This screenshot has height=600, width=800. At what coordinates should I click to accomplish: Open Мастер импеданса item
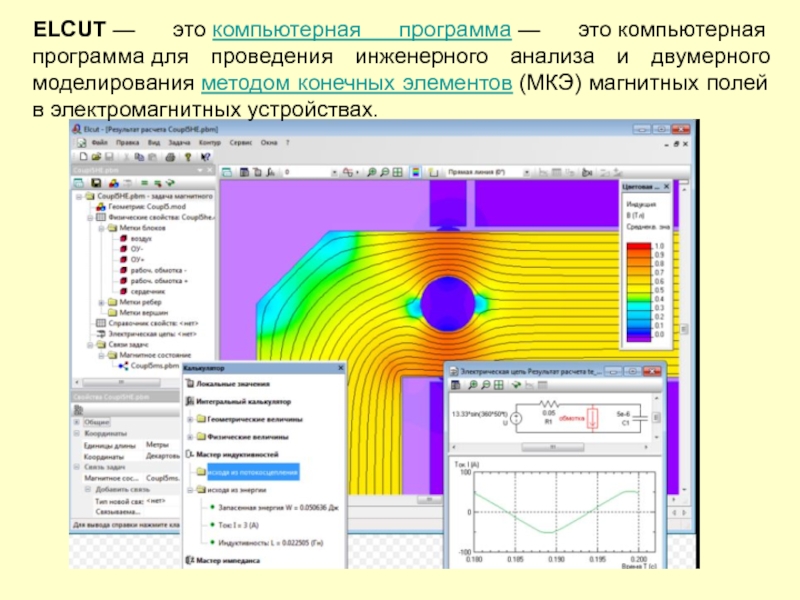(x=228, y=561)
